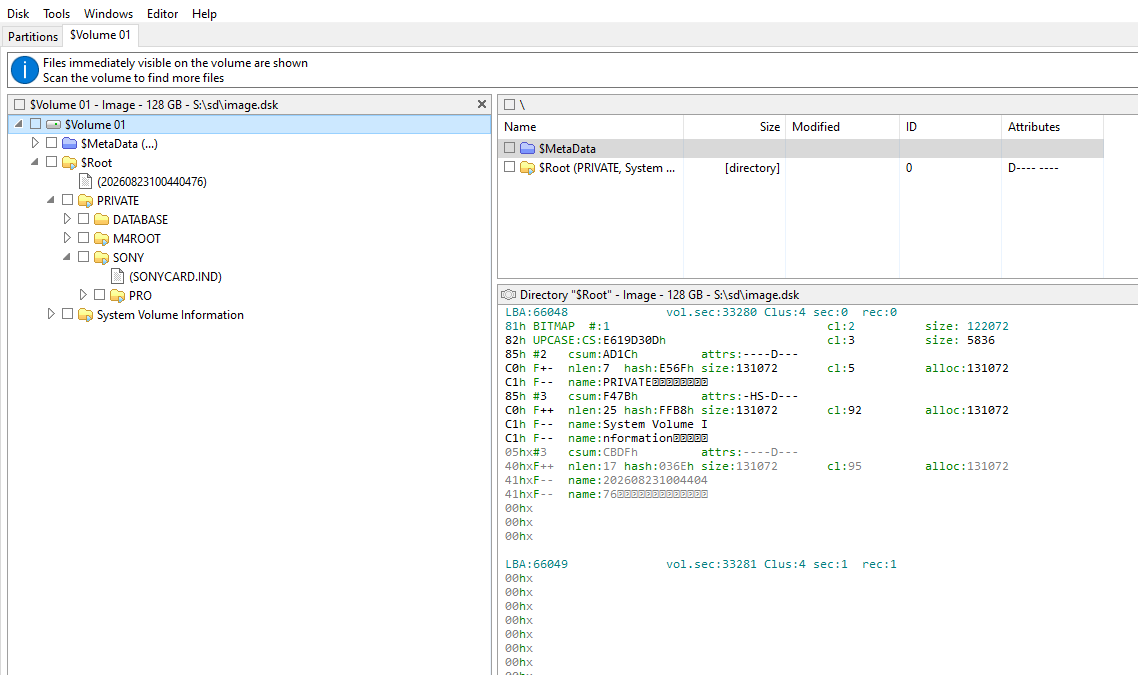The width and height of the screenshot is (1138, 675).
Task: Open the Disk menu
Action: (x=18, y=14)
